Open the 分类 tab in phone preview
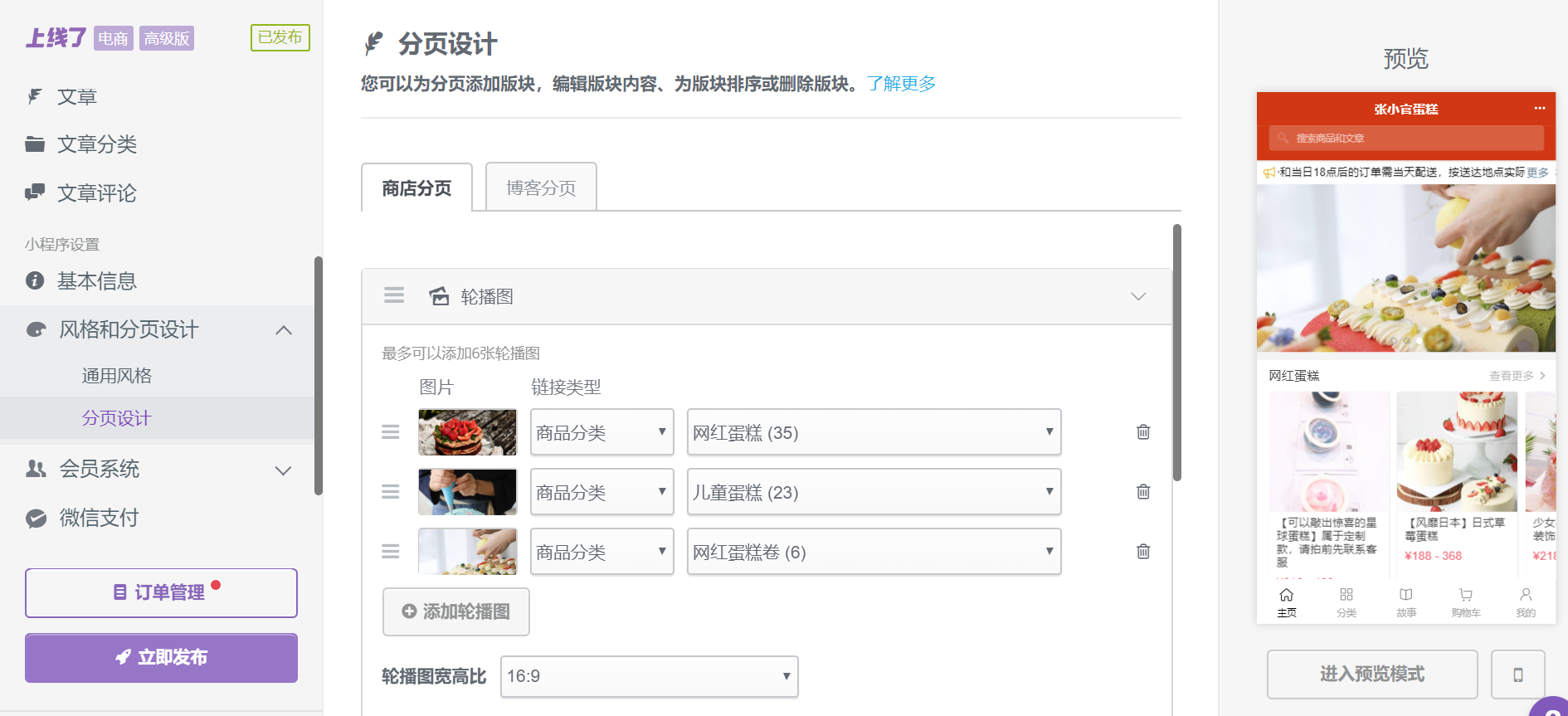The image size is (1568, 716). [x=1346, y=603]
